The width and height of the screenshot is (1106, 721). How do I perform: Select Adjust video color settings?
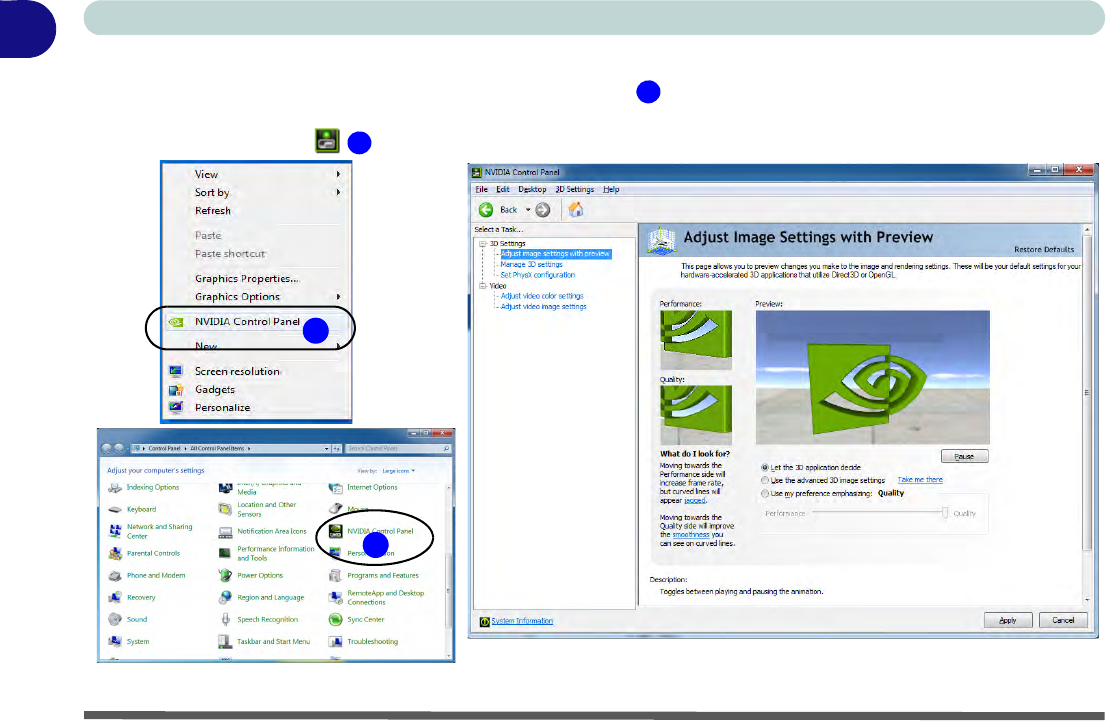(542, 296)
